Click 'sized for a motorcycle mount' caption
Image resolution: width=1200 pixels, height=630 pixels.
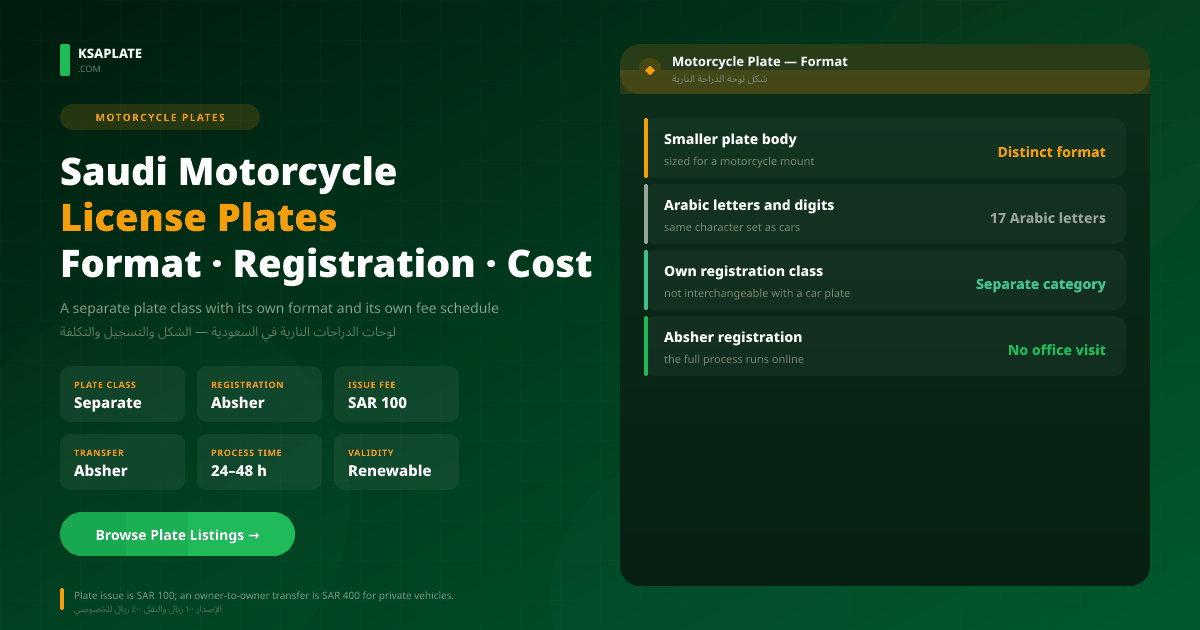(739, 161)
